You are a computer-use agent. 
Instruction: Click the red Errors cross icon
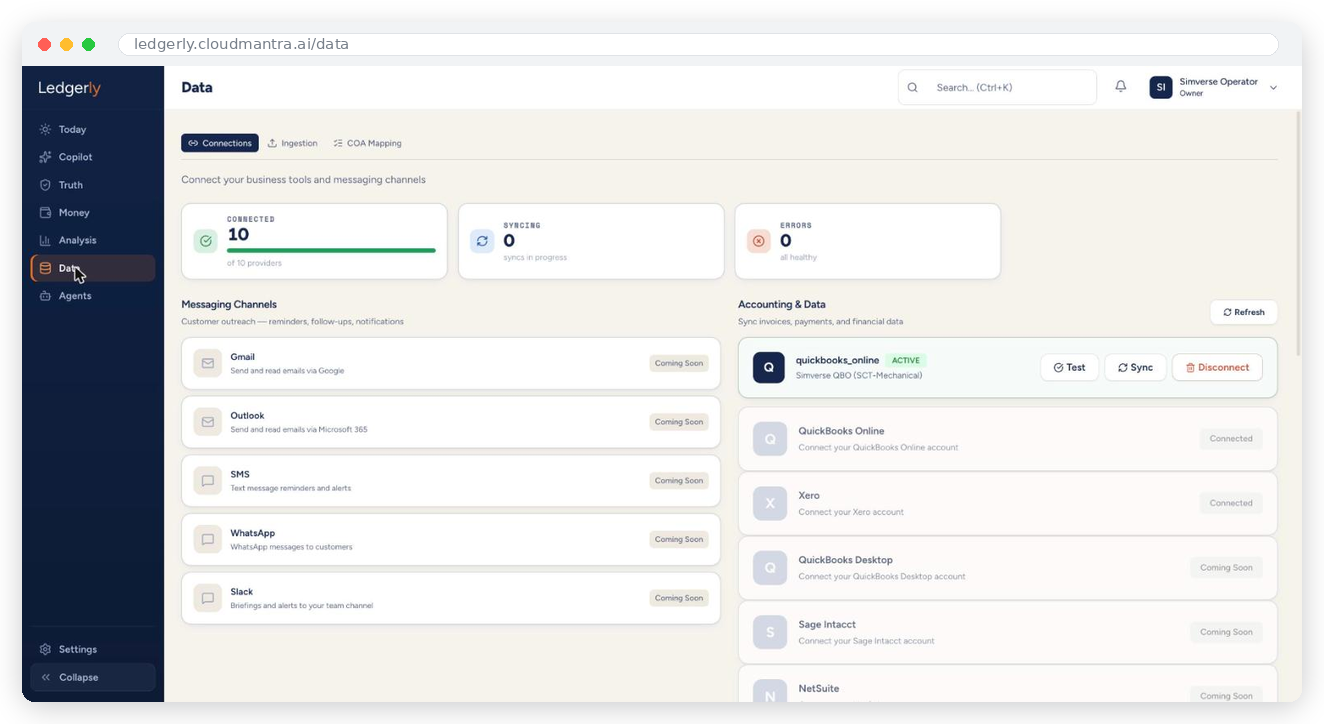[x=759, y=241]
